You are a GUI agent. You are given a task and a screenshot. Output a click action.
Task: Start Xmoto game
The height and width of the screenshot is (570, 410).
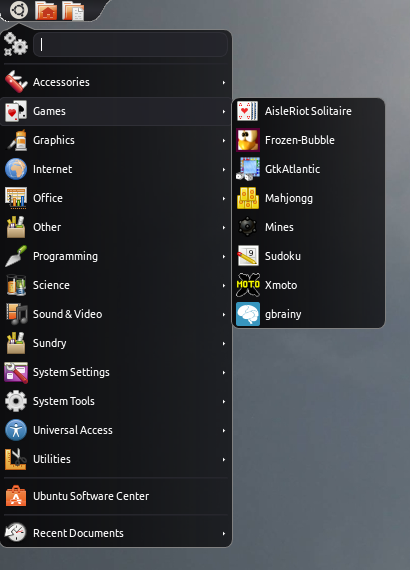point(308,285)
